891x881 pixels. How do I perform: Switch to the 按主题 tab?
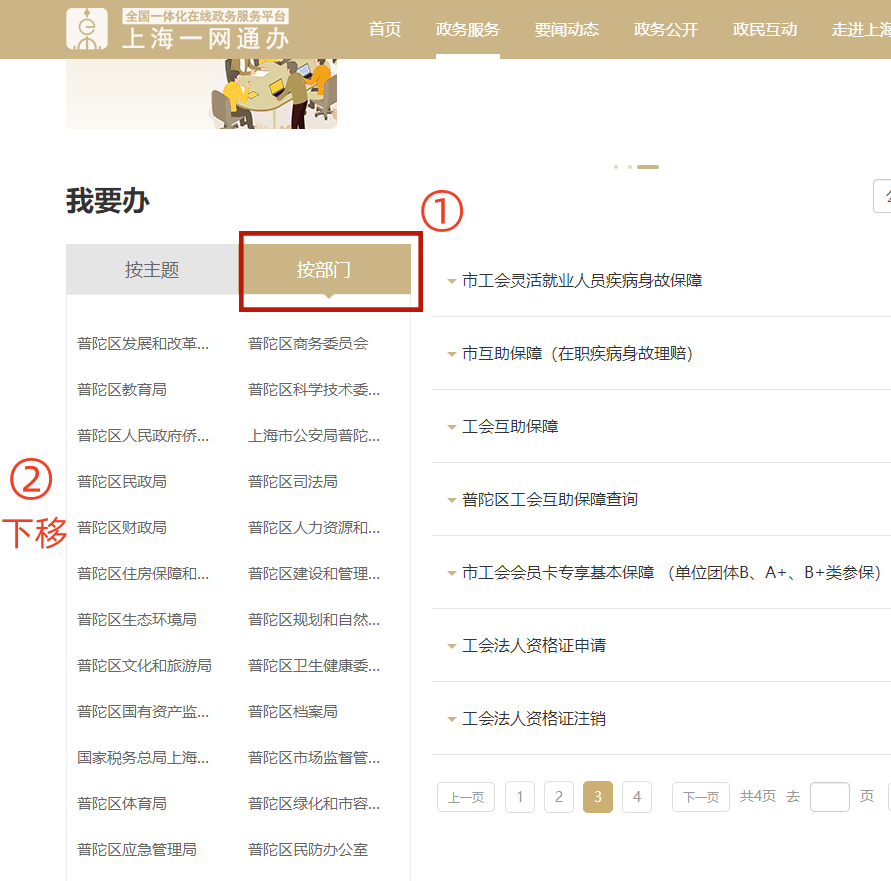point(152,270)
